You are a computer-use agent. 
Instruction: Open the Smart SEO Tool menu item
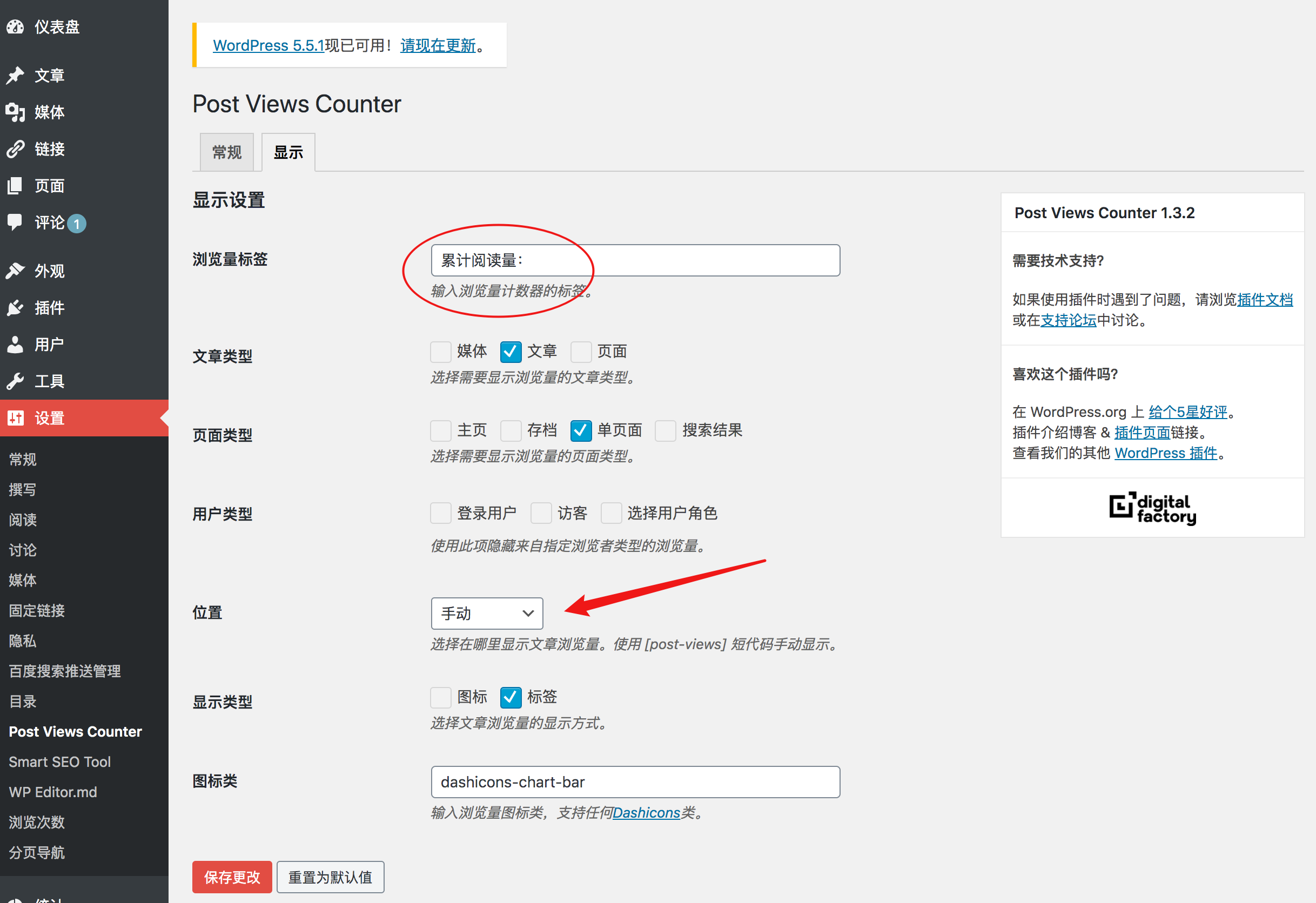[x=59, y=762]
